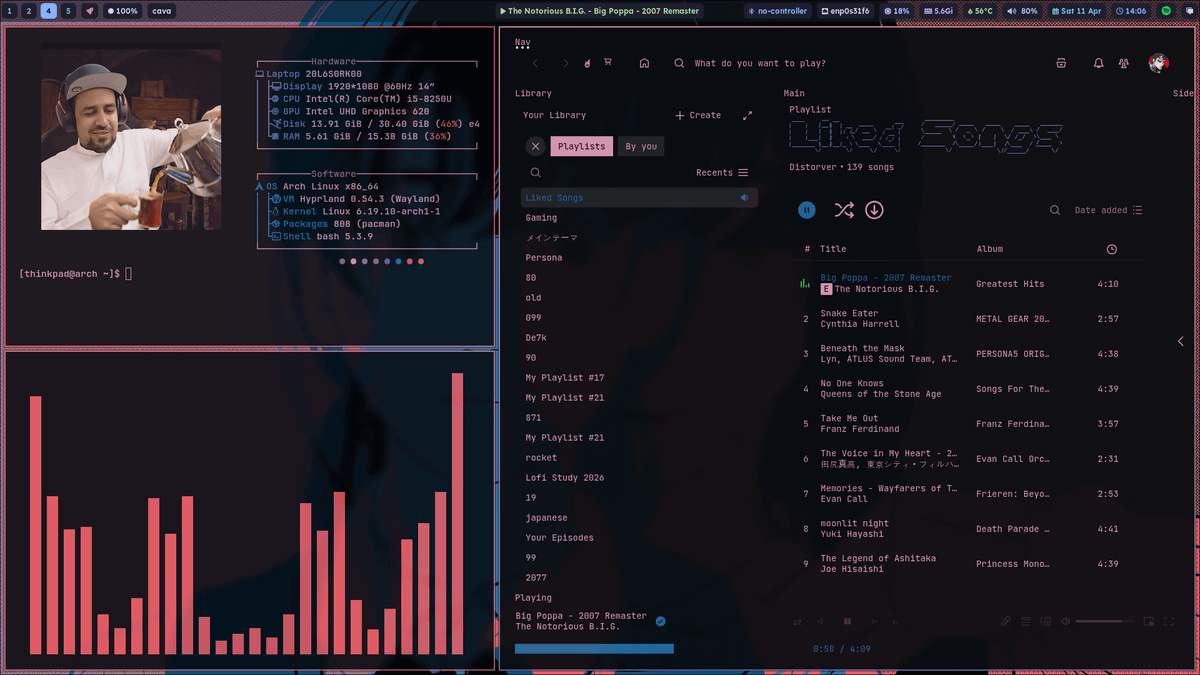Click the Create playlist button

tap(697, 115)
